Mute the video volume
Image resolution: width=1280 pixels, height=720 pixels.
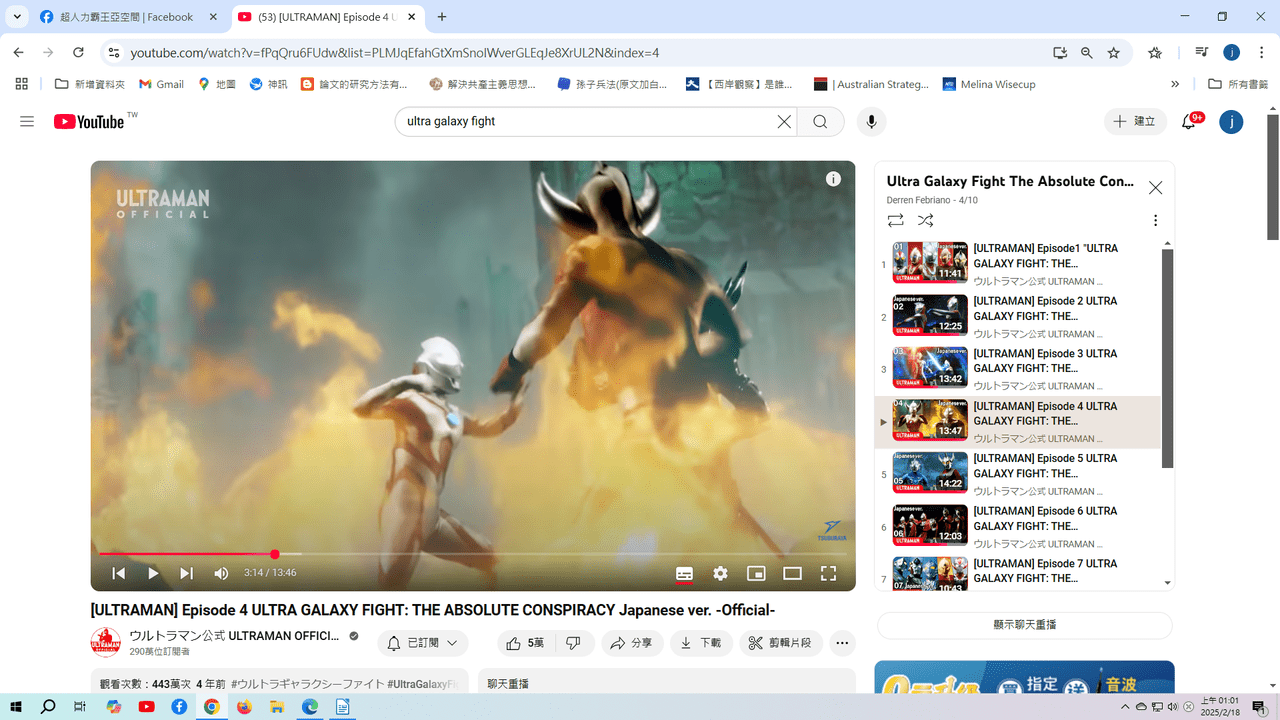221,573
